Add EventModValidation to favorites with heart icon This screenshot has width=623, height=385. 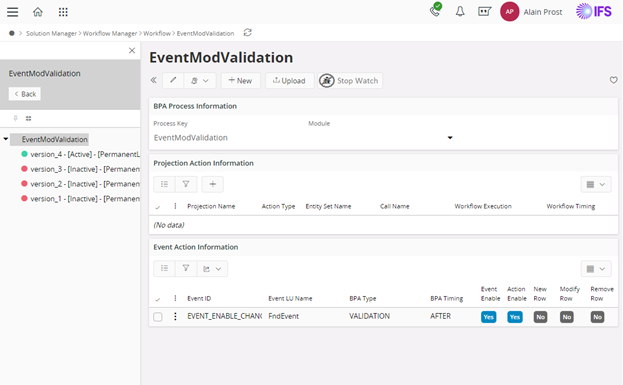[613, 80]
